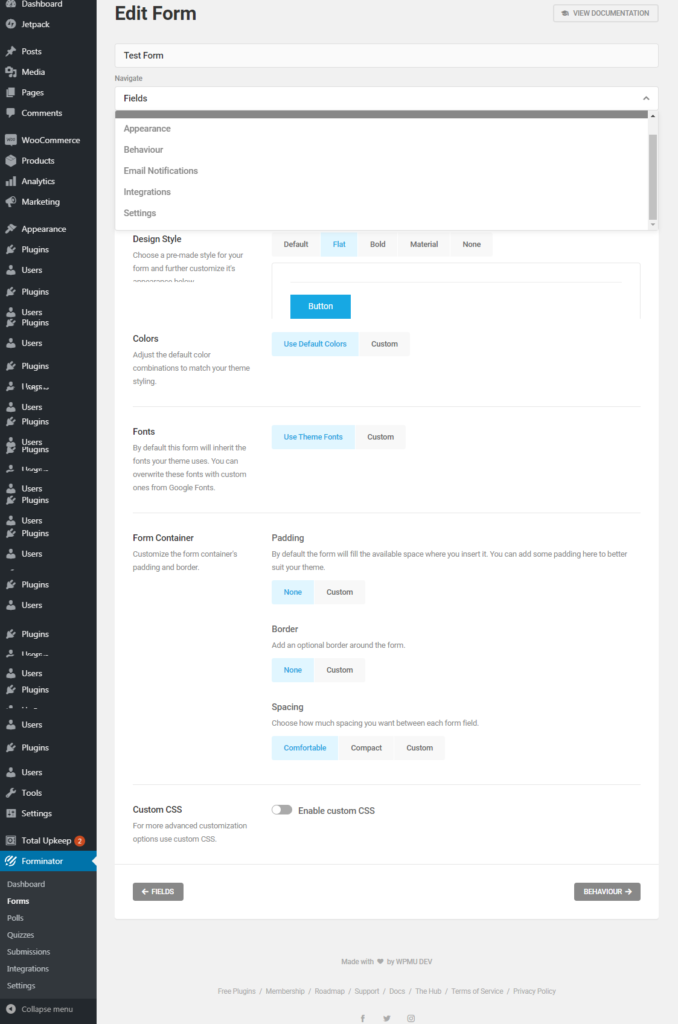
Task: Choose Custom under Border
Action: (x=340, y=670)
